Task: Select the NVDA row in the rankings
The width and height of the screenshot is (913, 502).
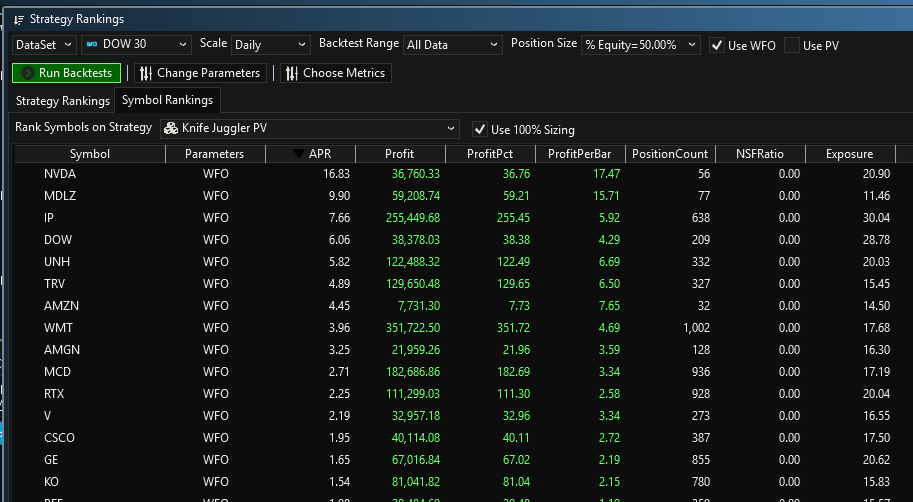Action: 58,174
